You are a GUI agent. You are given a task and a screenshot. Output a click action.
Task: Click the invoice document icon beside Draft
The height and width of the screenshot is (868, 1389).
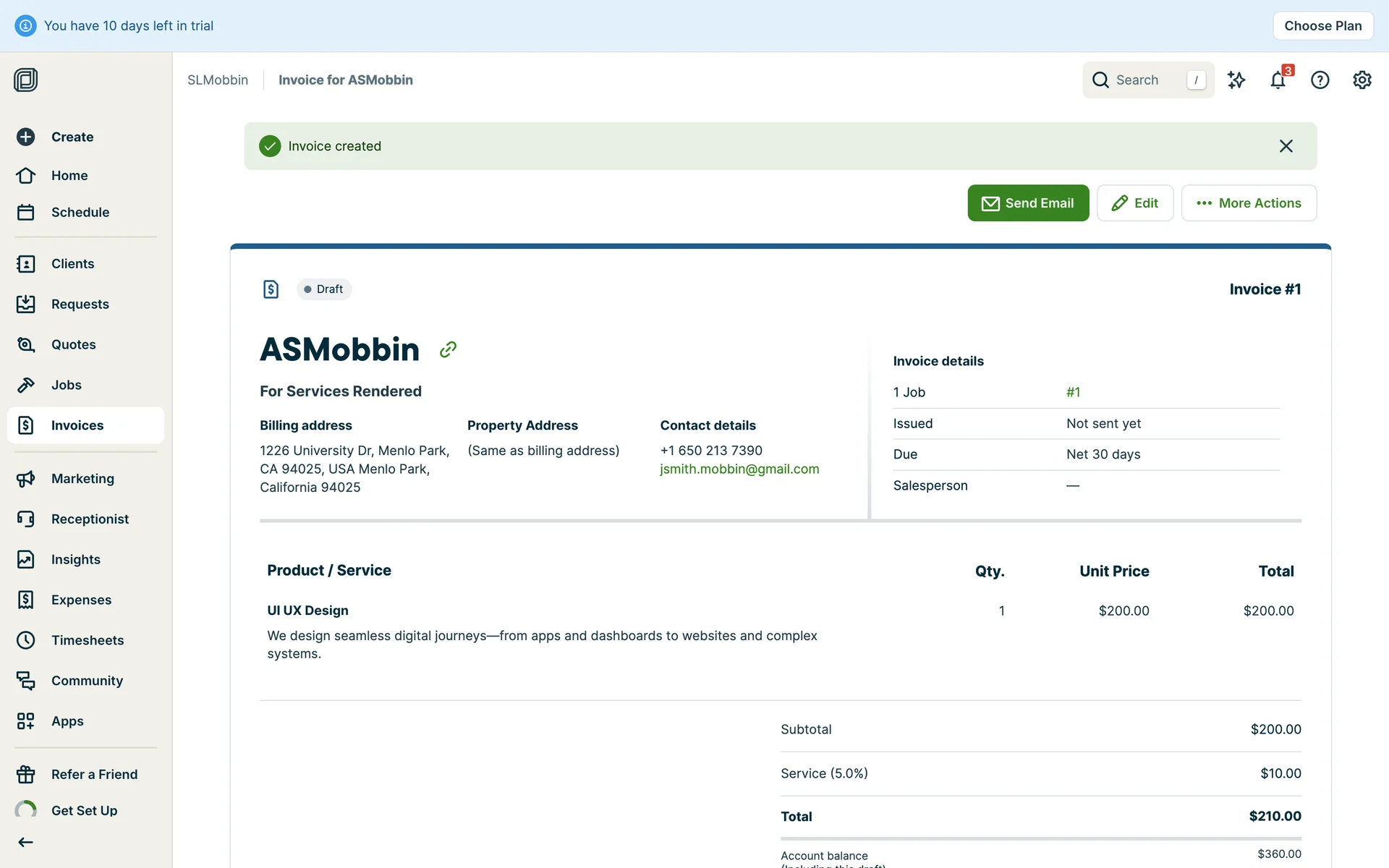pyautogui.click(x=271, y=289)
